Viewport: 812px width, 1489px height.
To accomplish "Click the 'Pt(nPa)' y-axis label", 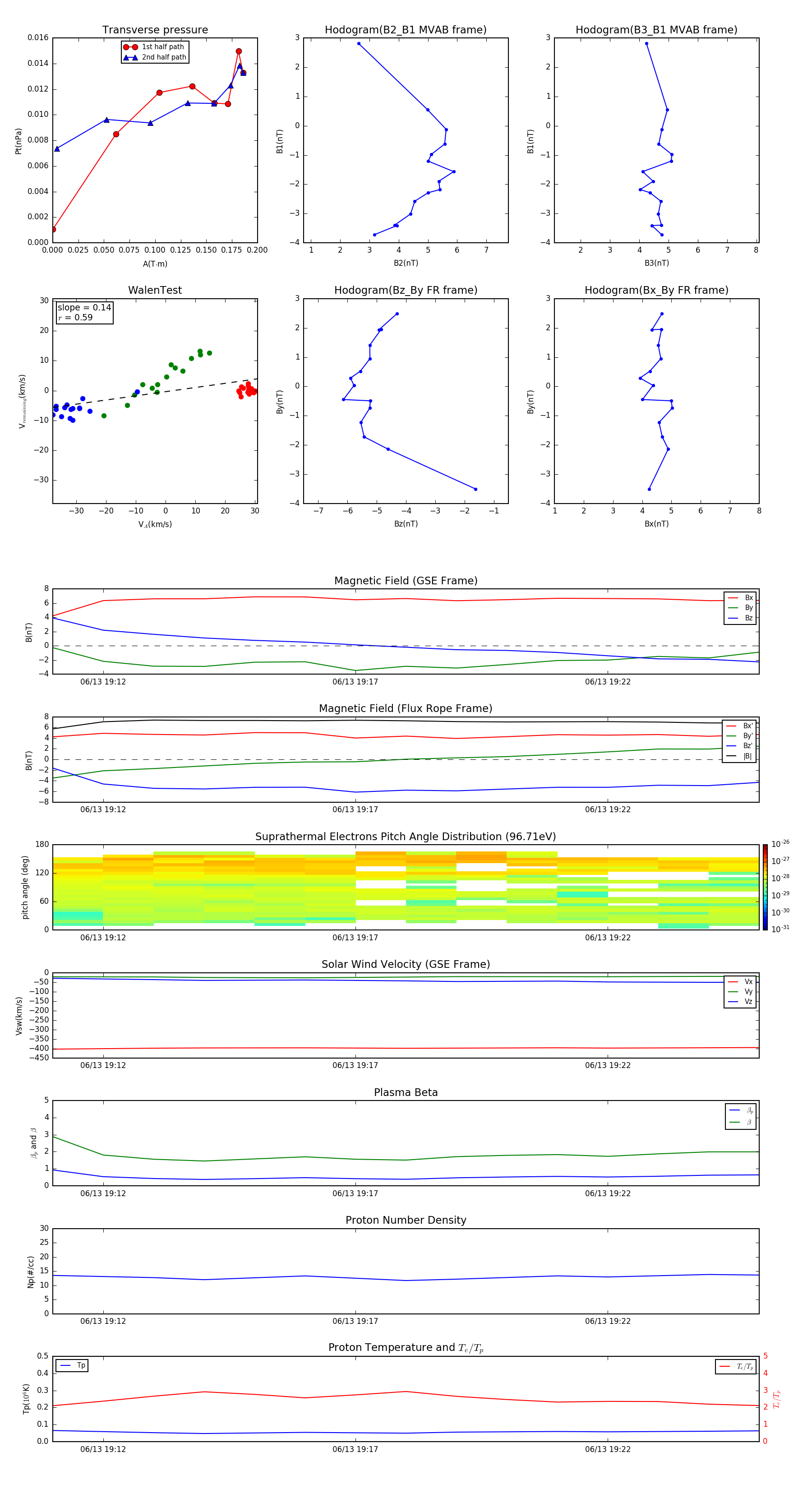I will pos(18,141).
